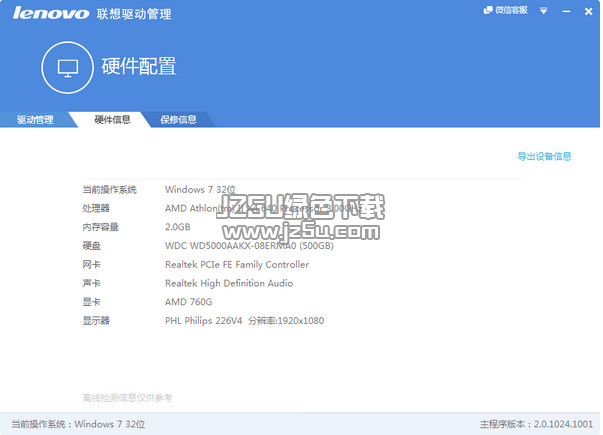The height and width of the screenshot is (435, 603).
Task: Switch to the 驱动管理 tab
Action: click(35, 120)
